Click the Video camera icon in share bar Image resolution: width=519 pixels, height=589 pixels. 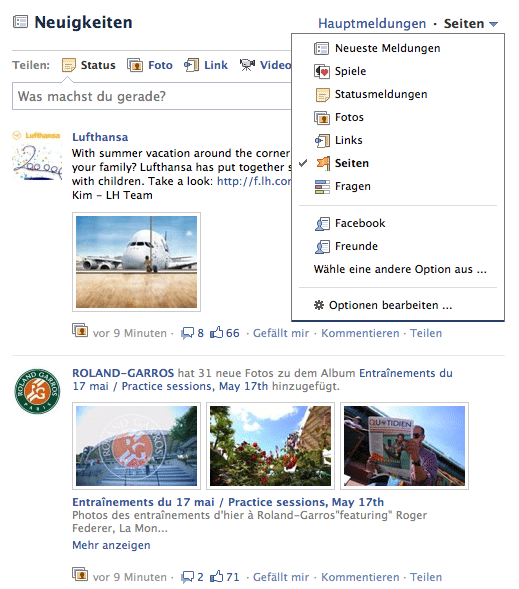point(247,65)
